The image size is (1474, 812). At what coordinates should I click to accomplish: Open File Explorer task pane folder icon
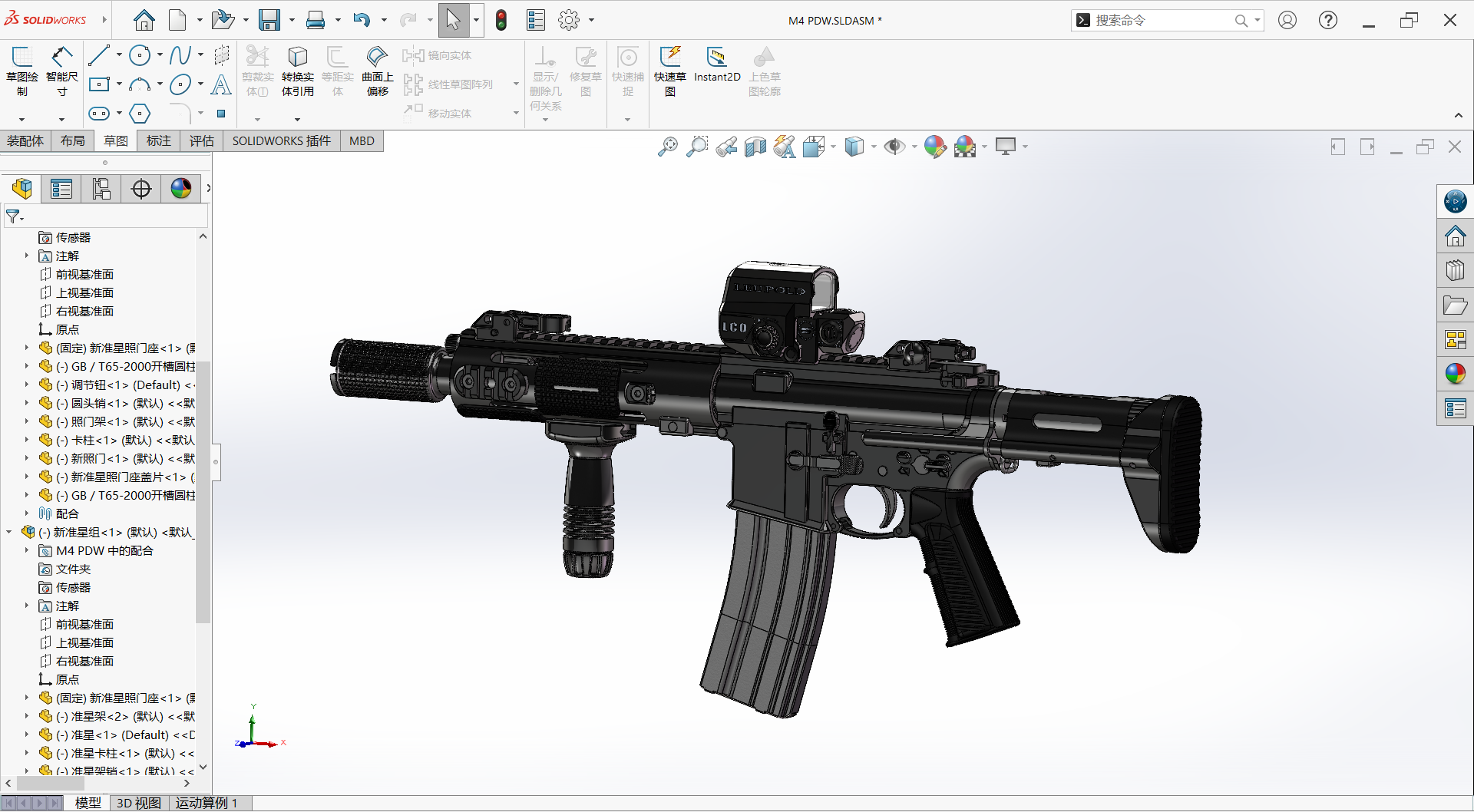(1455, 305)
